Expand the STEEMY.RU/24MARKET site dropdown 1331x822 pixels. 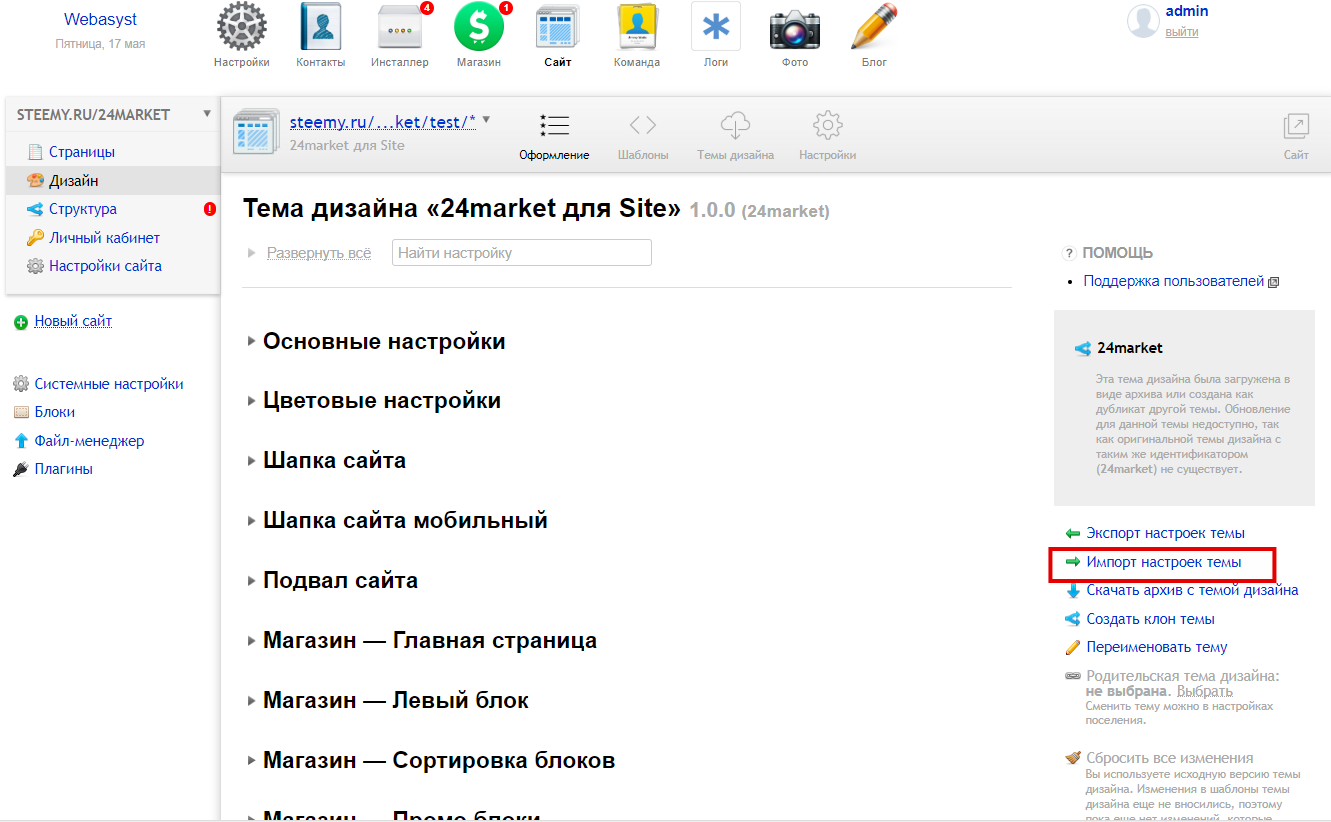point(207,114)
